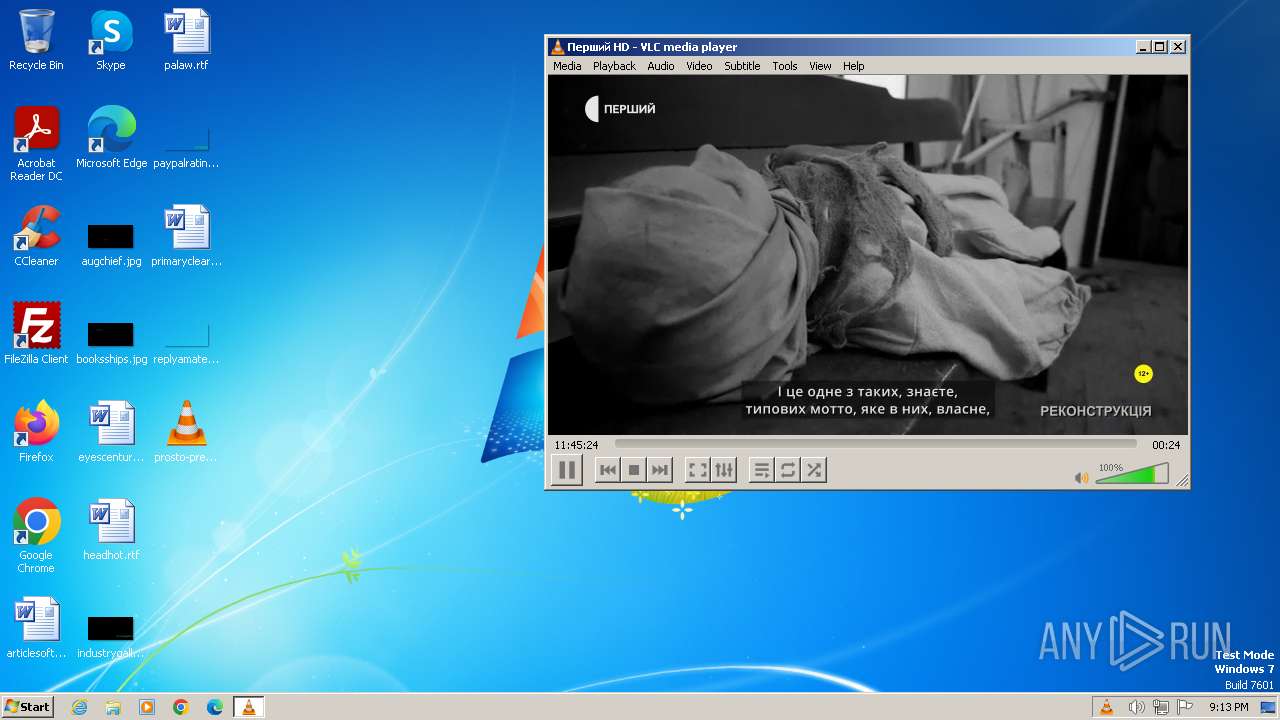Select Firefox desktop shortcut

coord(36,432)
